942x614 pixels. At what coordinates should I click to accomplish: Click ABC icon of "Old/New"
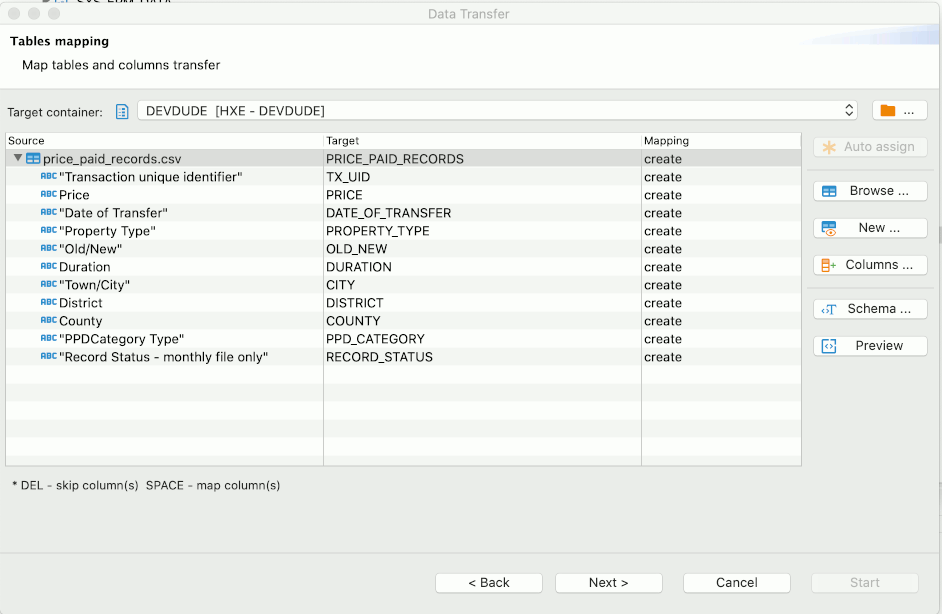(49, 248)
